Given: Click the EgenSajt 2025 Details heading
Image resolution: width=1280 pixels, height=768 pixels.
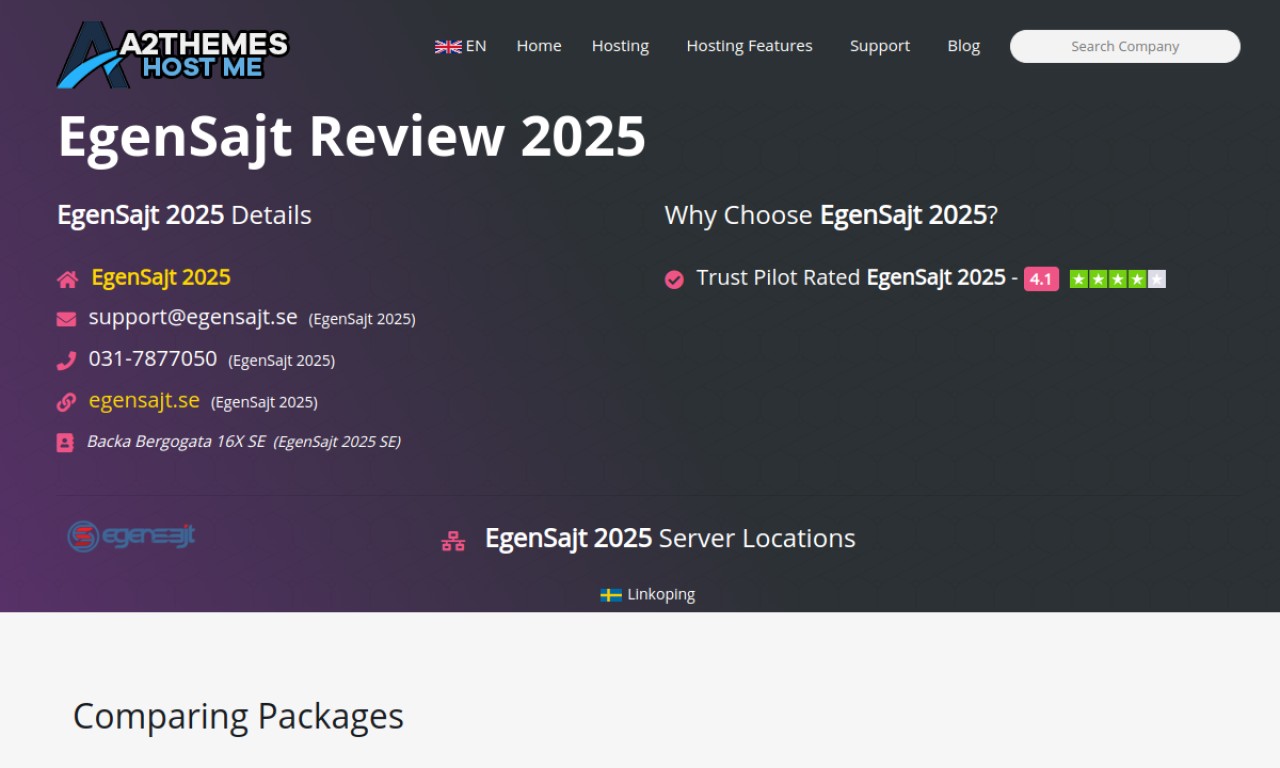Looking at the screenshot, I should (x=184, y=215).
